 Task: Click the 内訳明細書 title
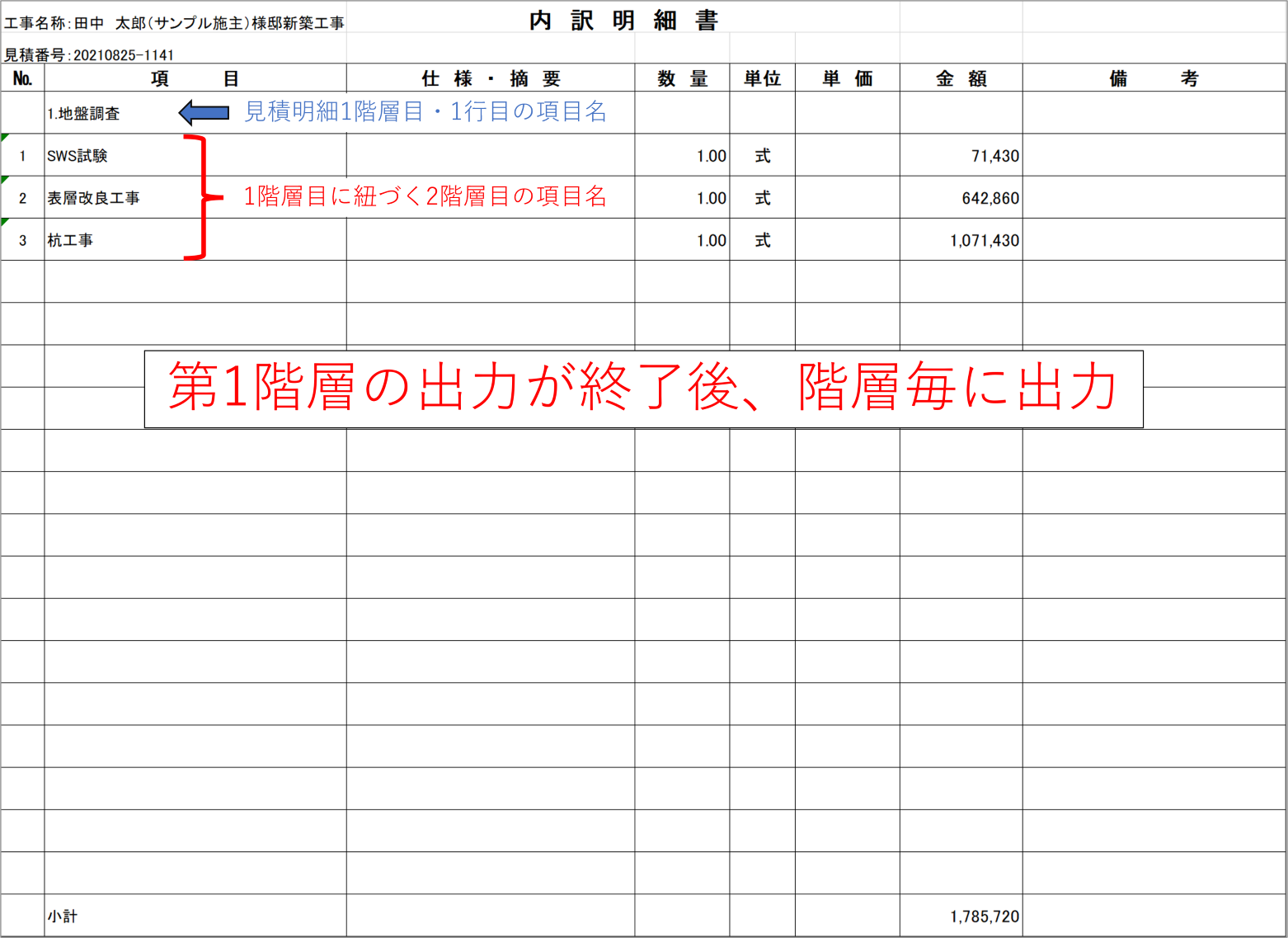624,21
